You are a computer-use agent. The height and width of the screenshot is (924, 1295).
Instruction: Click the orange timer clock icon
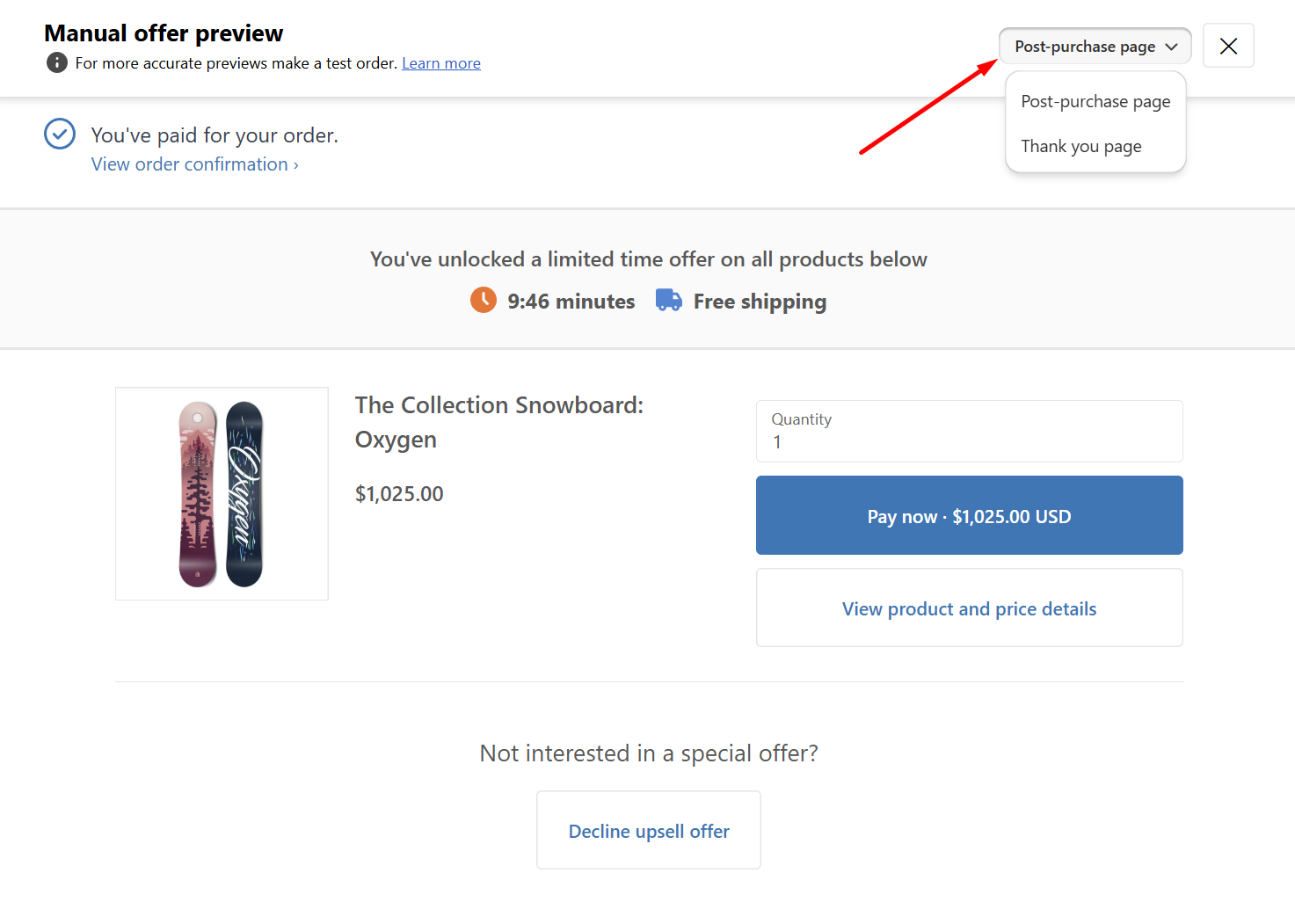484,301
